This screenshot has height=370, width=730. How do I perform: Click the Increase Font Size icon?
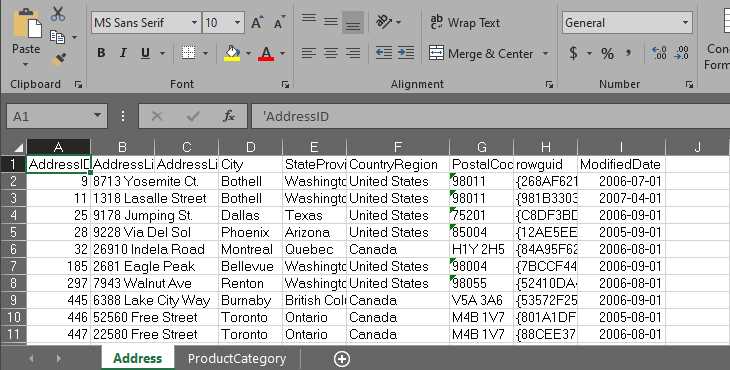[257, 22]
